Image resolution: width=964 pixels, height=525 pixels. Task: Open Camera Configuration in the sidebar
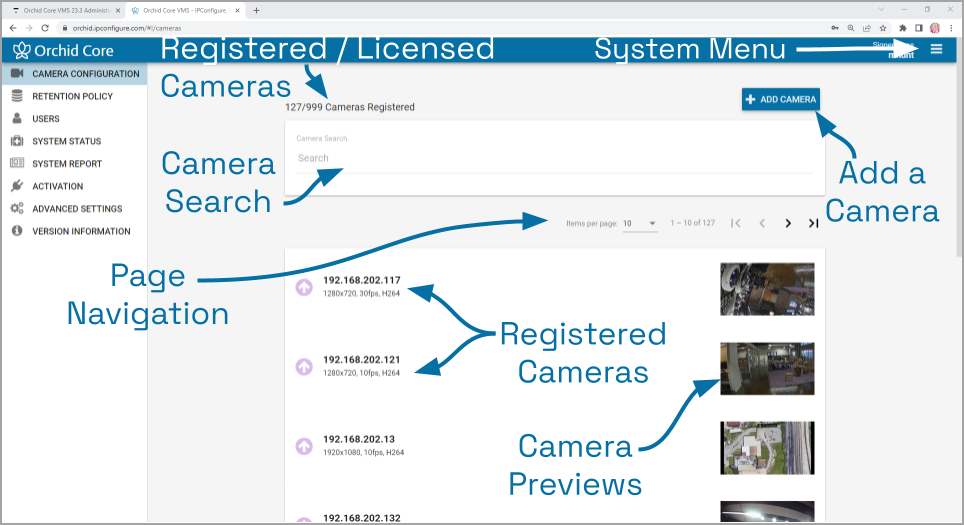point(74,73)
